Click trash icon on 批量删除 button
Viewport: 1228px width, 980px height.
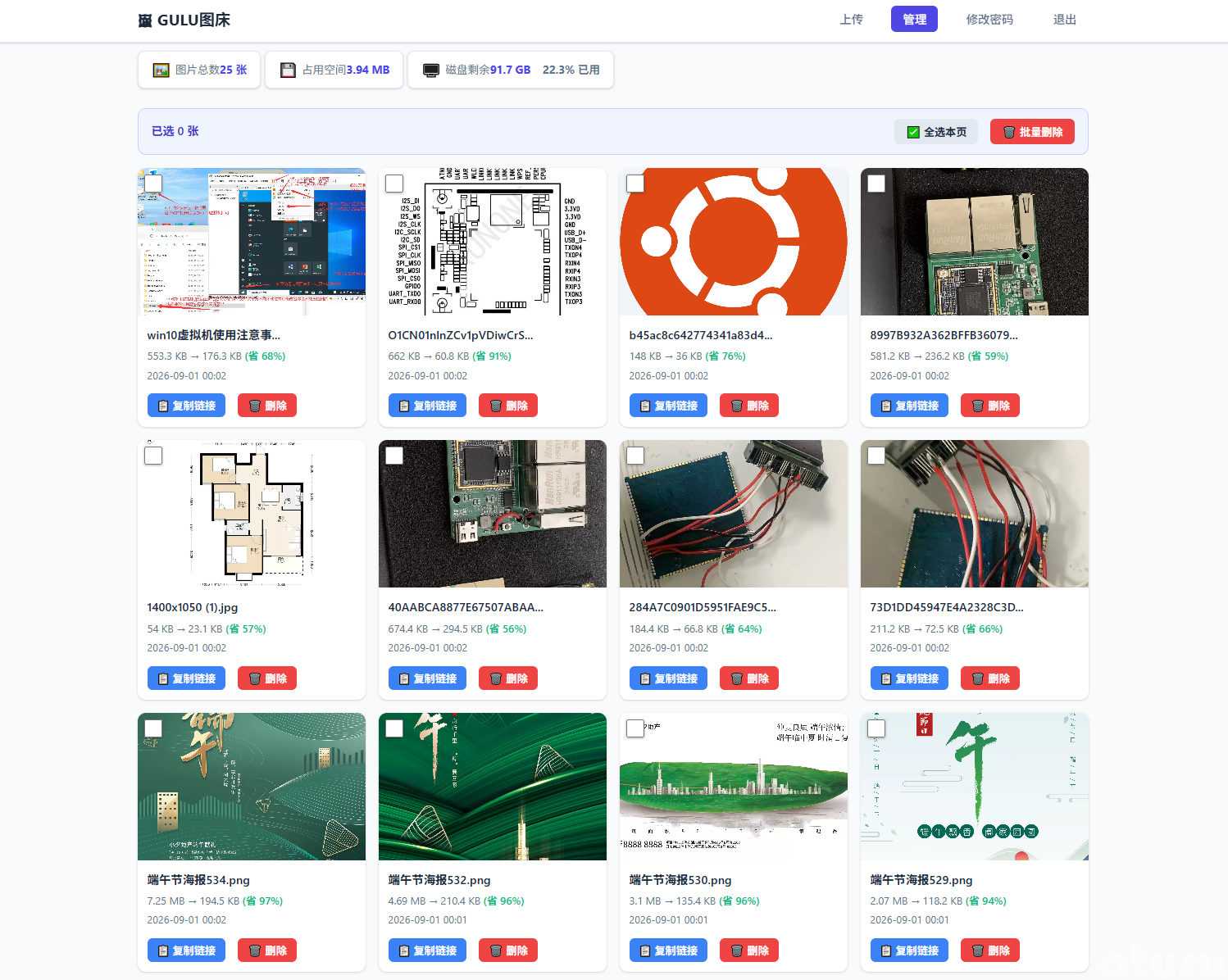pos(1009,132)
